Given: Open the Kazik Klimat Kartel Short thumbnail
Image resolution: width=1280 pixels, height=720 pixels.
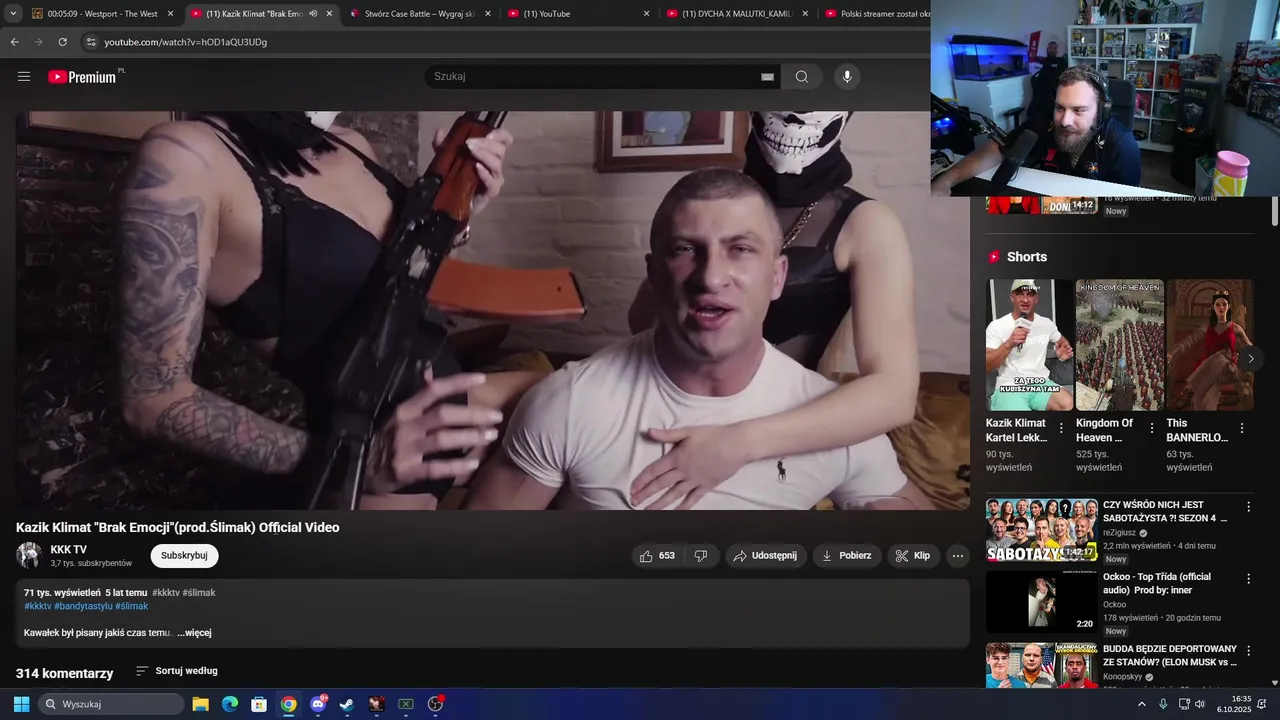Looking at the screenshot, I should (x=1029, y=345).
